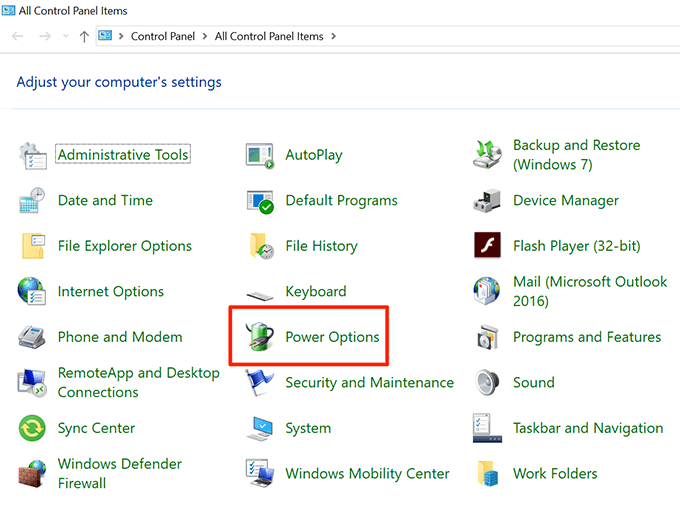This screenshot has height=521, width=680.
Task: Open the Date and Time link
Action: click(105, 200)
